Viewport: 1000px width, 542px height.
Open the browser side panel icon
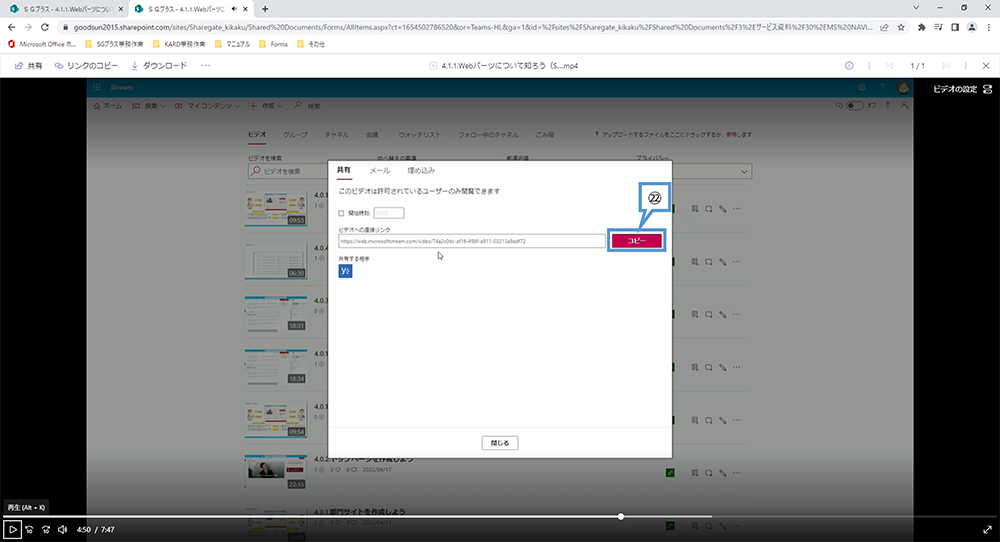[x=955, y=27]
